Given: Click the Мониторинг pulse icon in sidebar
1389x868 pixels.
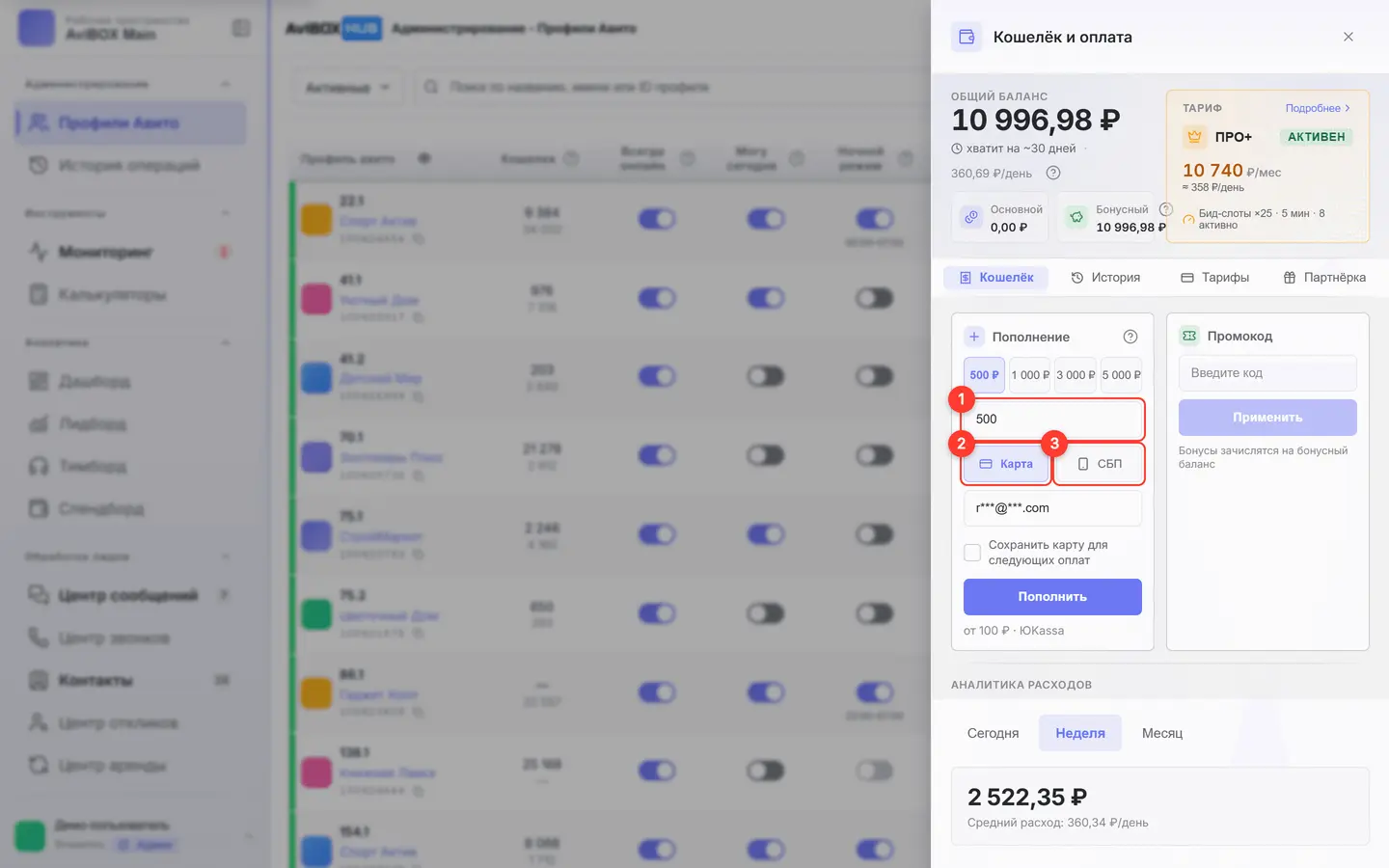Looking at the screenshot, I should [x=38, y=252].
